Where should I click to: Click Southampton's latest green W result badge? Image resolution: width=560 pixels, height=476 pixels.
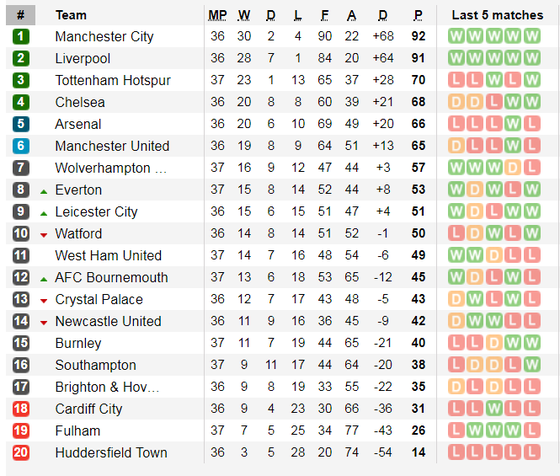[x=532, y=365]
